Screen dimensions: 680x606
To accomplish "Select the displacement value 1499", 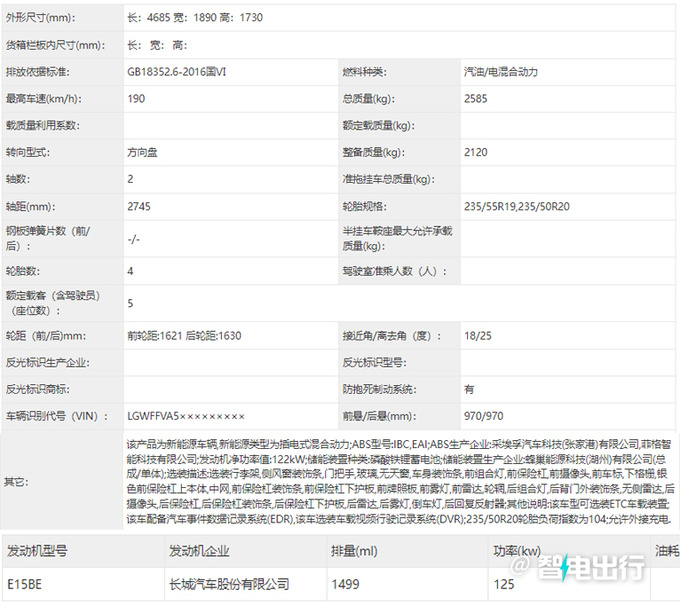I will 347,583.
